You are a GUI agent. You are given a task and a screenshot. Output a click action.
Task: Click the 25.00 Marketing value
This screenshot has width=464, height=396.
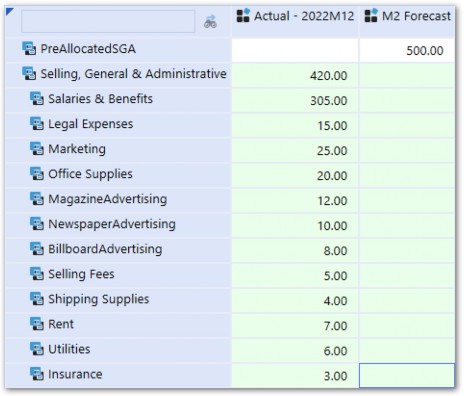295,150
